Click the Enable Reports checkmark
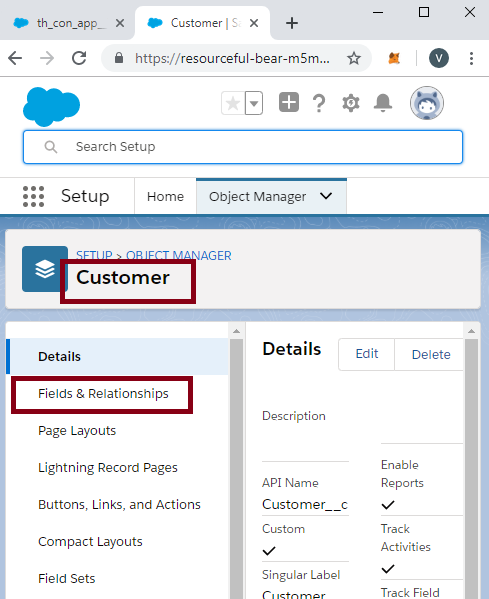Image resolution: width=489 pixels, height=599 pixels. point(388,505)
